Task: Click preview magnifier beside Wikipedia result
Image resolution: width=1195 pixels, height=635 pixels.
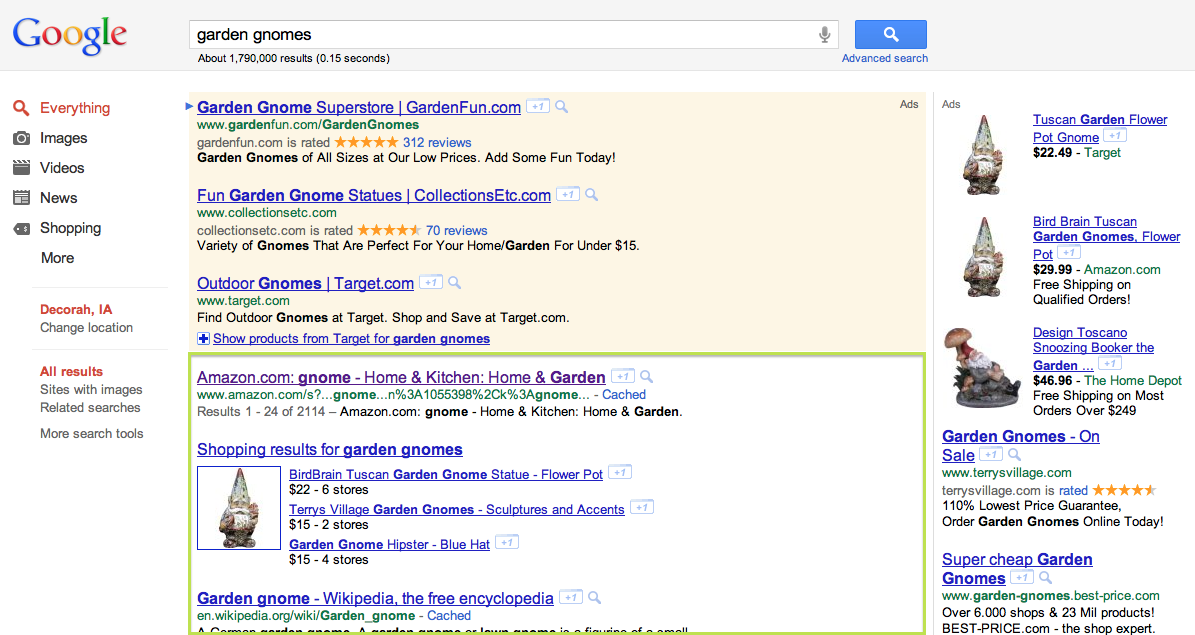Action: pos(594,598)
